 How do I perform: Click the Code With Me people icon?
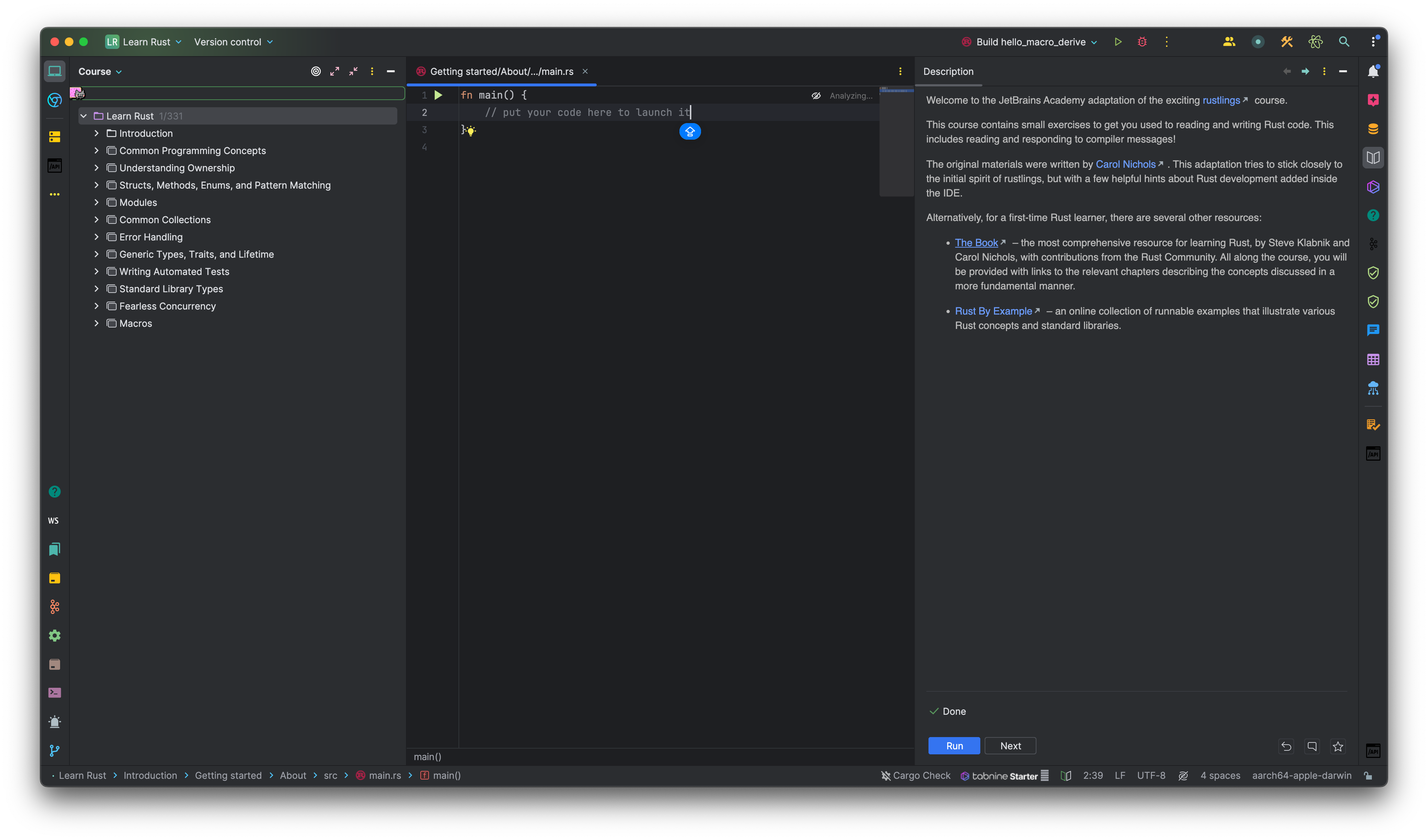pos(1229,42)
